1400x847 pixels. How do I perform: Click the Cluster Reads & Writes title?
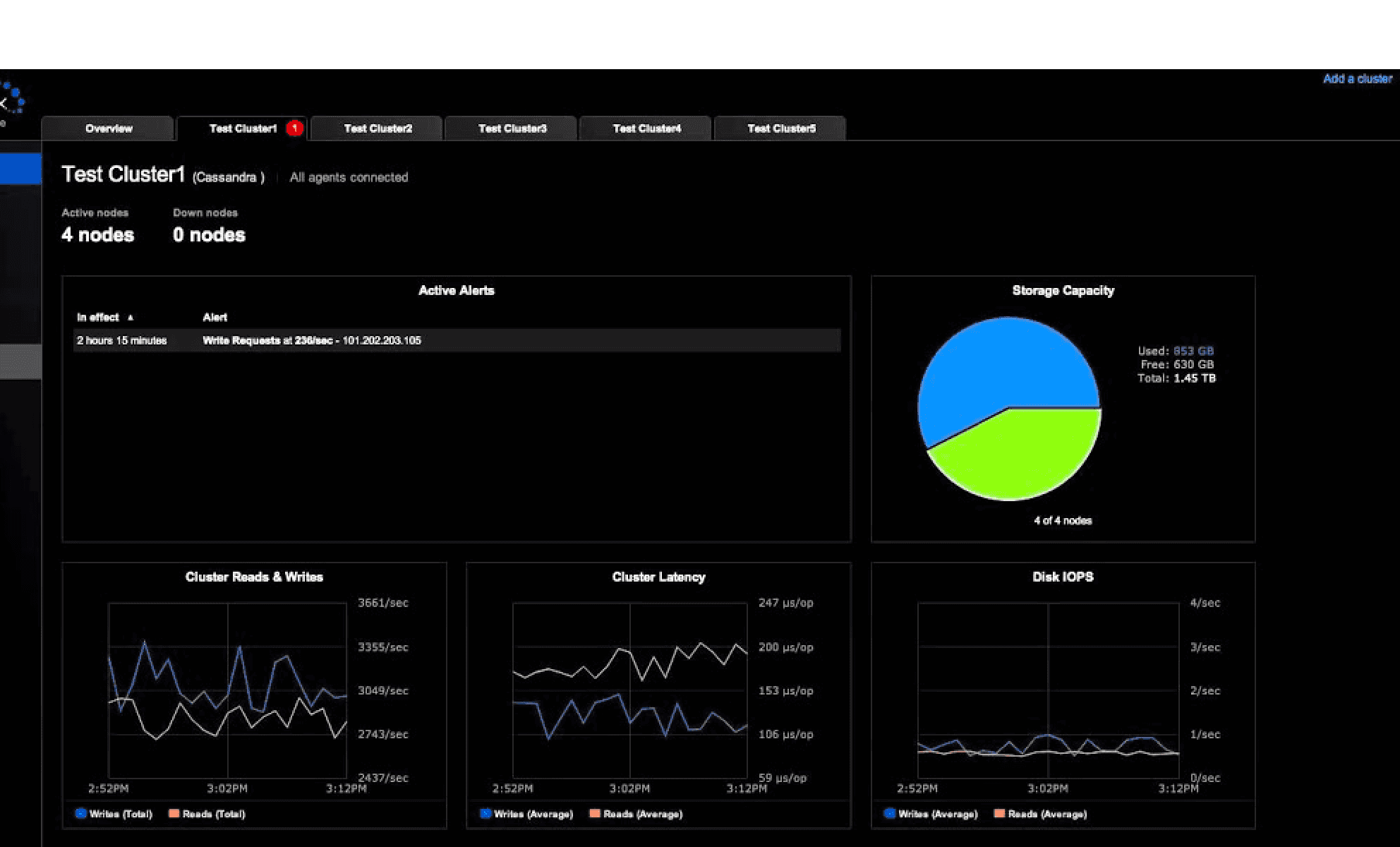254,577
